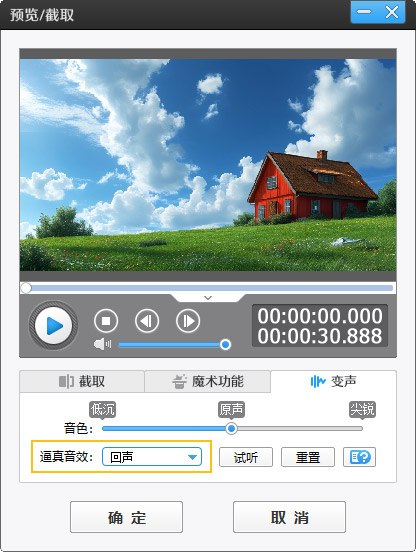Step back one frame
This screenshot has height=552, width=416.
pyautogui.click(x=147, y=321)
